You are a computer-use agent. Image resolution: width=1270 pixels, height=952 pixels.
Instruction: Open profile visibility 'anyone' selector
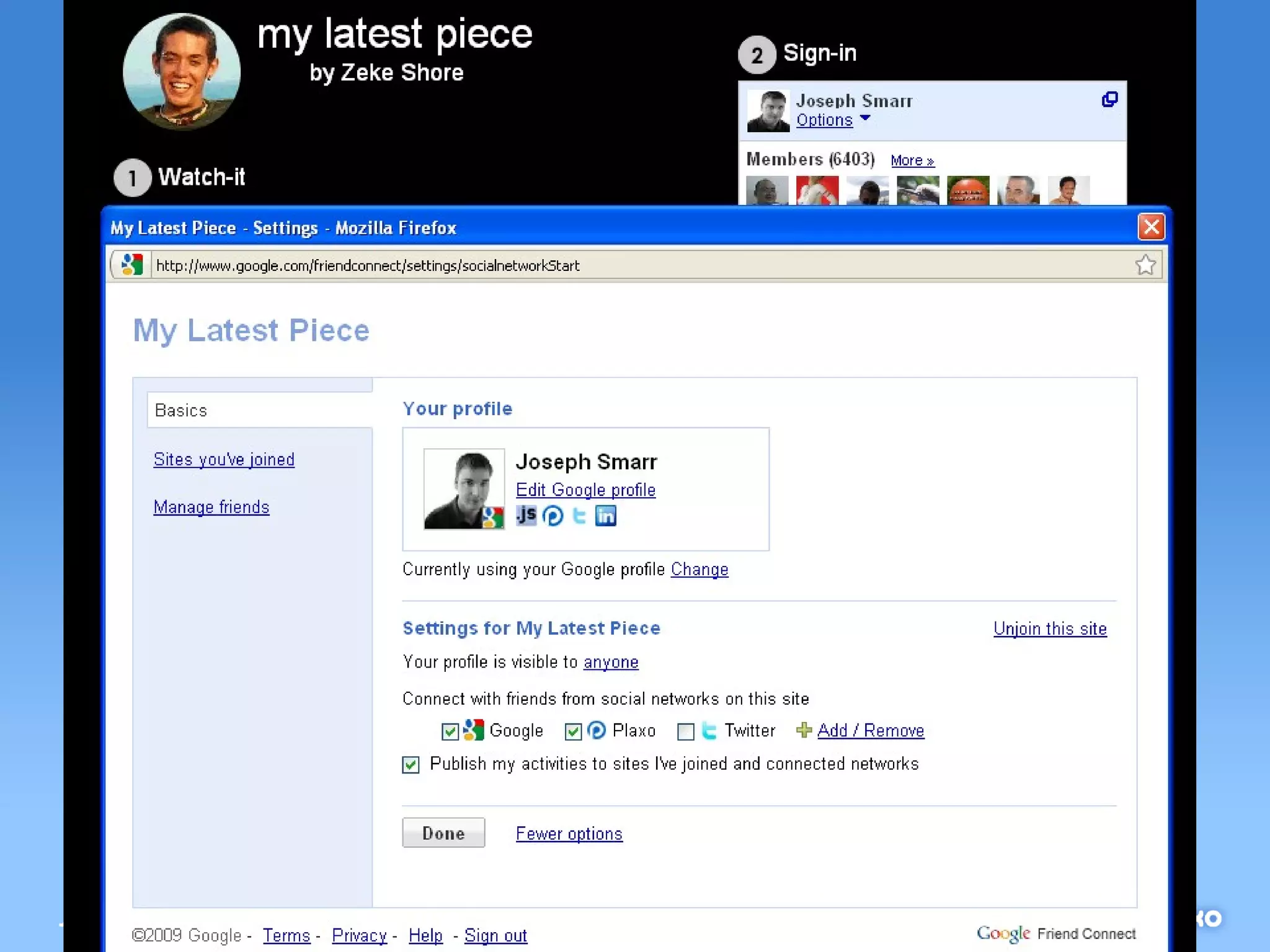(x=610, y=663)
